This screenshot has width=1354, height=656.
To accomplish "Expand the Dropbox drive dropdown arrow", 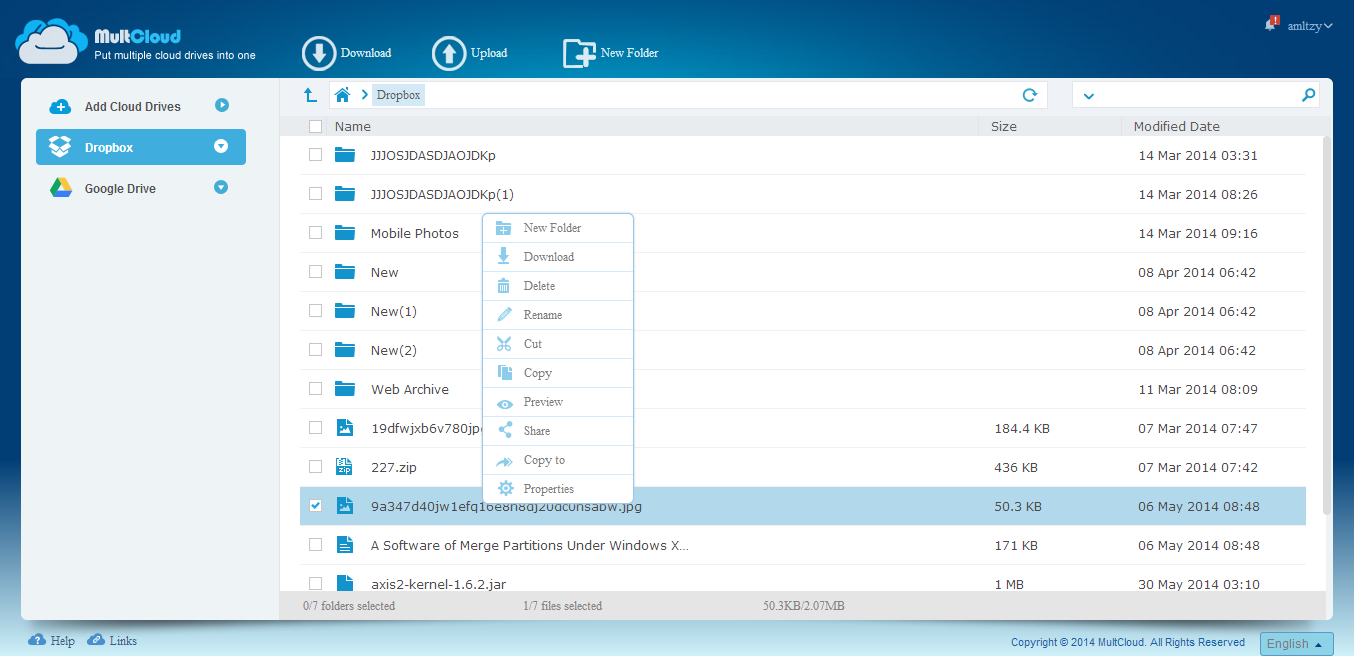I will 222,147.
